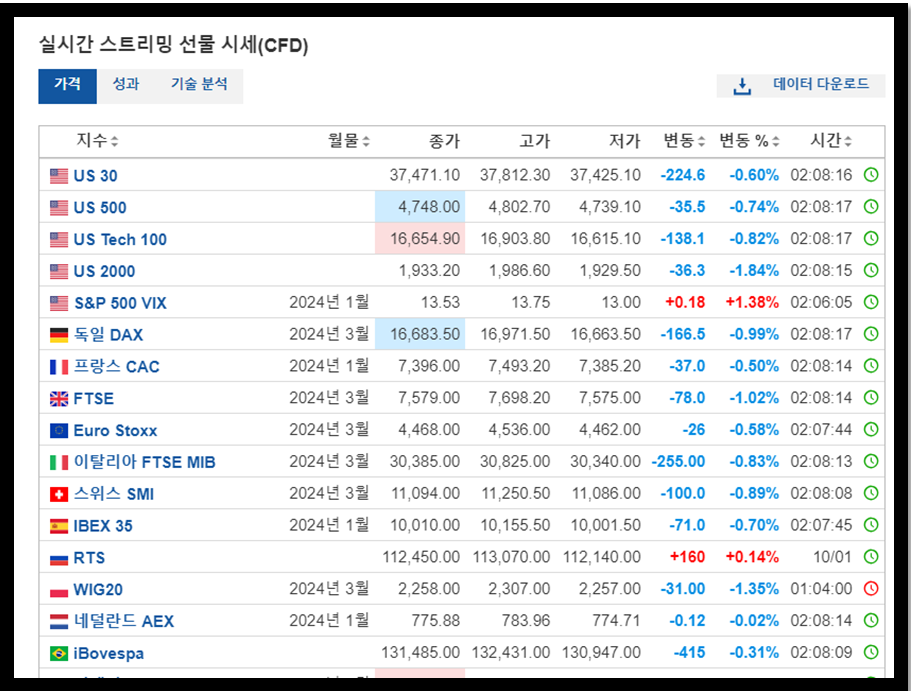This screenshot has width=911, height=691.
Task: Open the US Tech 100 link
Action: point(120,239)
